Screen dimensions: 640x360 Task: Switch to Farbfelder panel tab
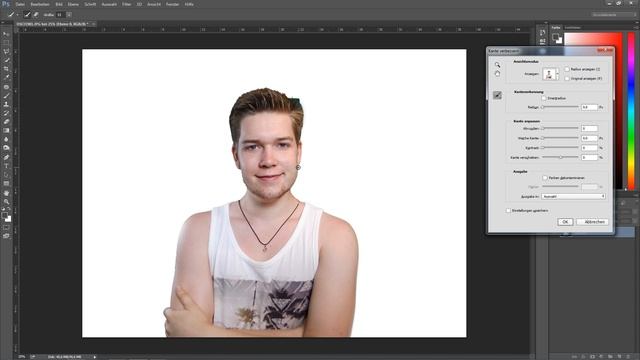pyautogui.click(x=573, y=28)
